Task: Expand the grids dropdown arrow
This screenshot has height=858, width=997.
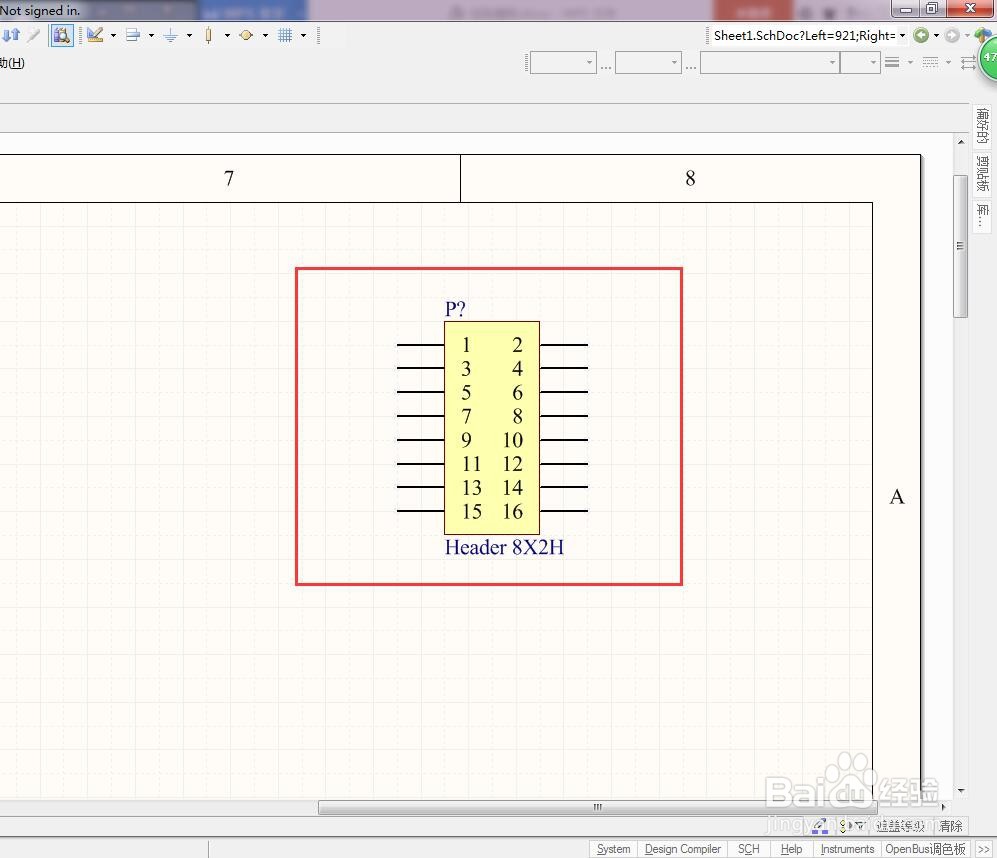Action: [303, 36]
